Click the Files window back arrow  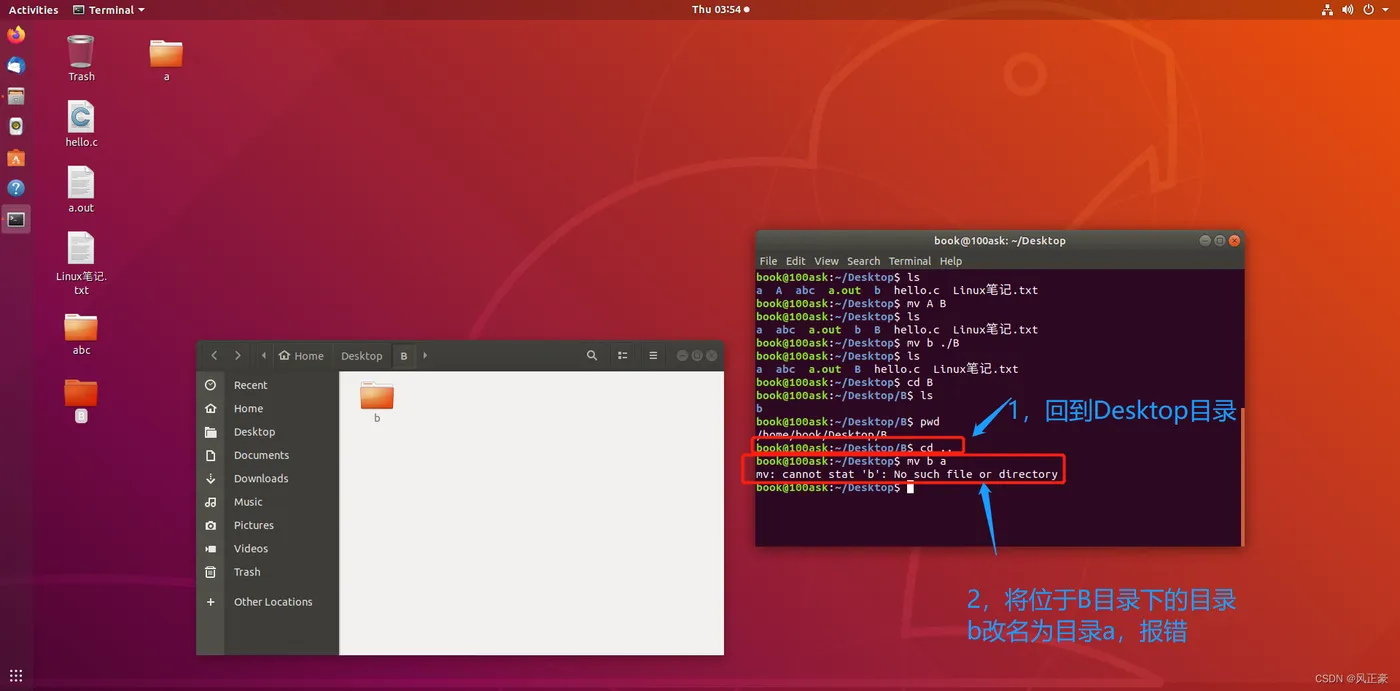(214, 356)
